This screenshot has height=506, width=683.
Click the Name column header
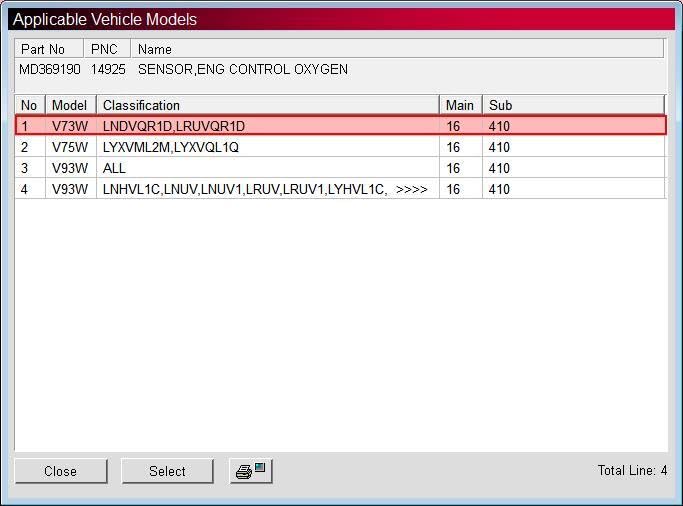pyautogui.click(x=397, y=49)
